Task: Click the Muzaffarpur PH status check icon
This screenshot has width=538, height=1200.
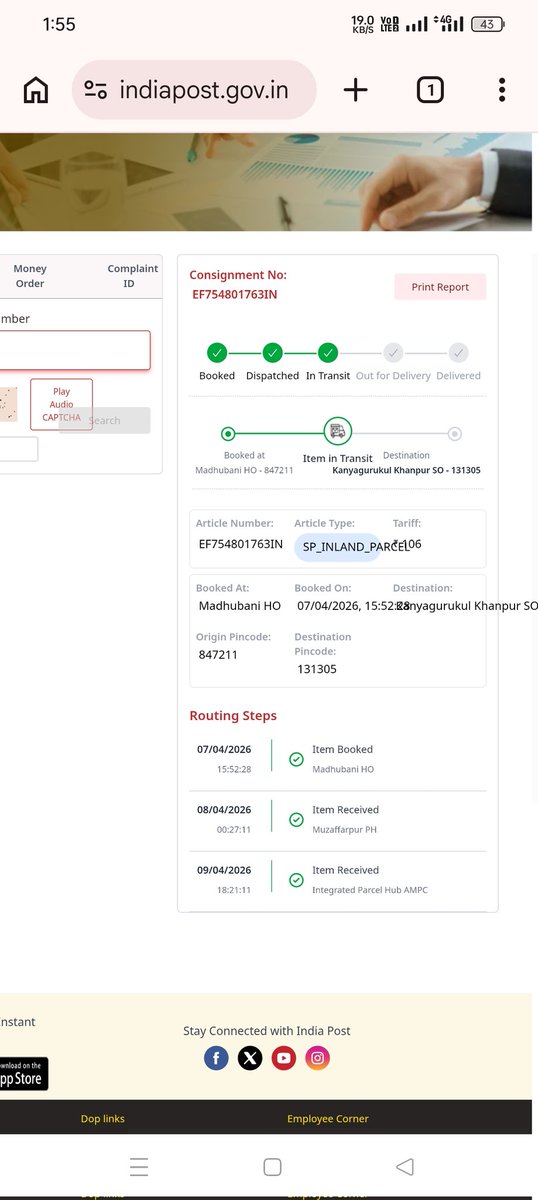Action: [x=296, y=820]
